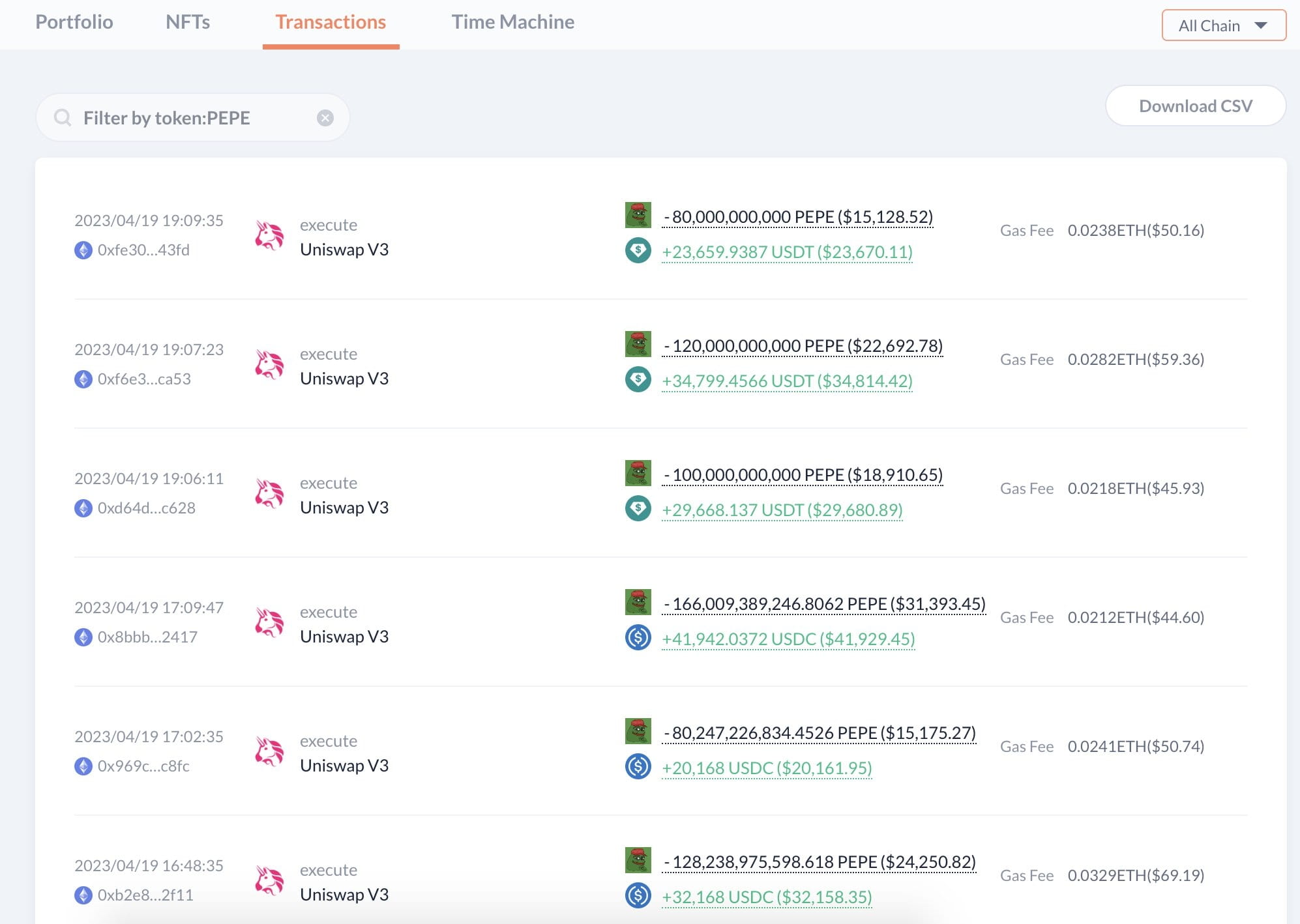Click the -166,009,389,246.8062 PEPE amount
The width and height of the screenshot is (1300, 924).
coord(824,604)
